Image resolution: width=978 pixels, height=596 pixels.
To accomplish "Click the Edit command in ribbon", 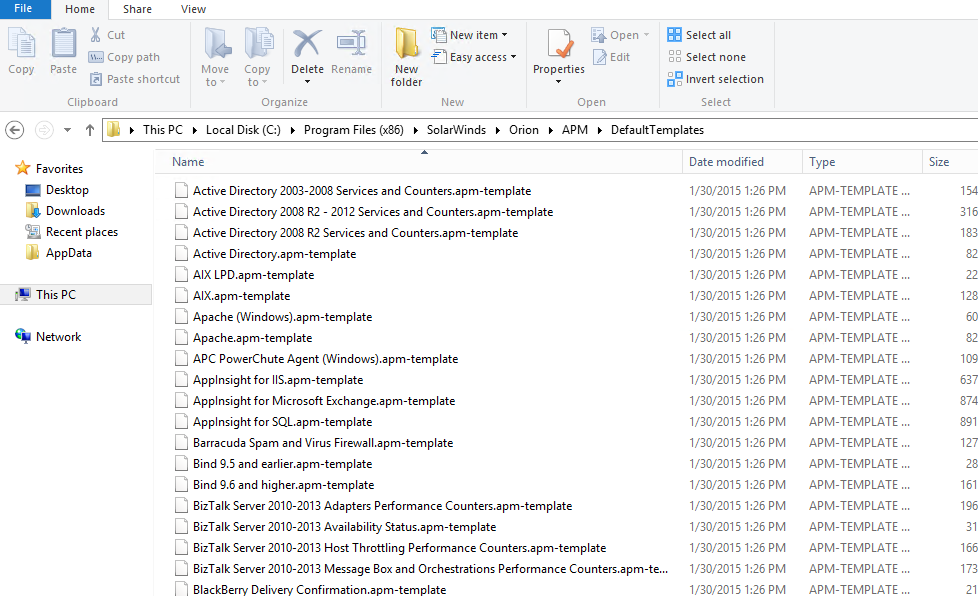I will pyautogui.click(x=611, y=57).
